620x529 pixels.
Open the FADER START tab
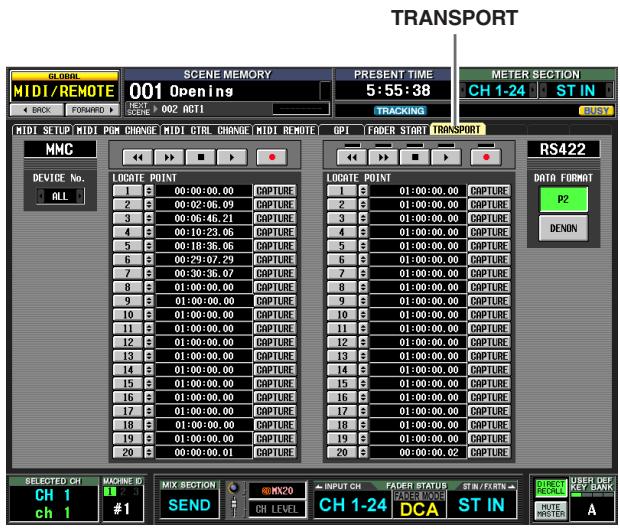[397, 130]
